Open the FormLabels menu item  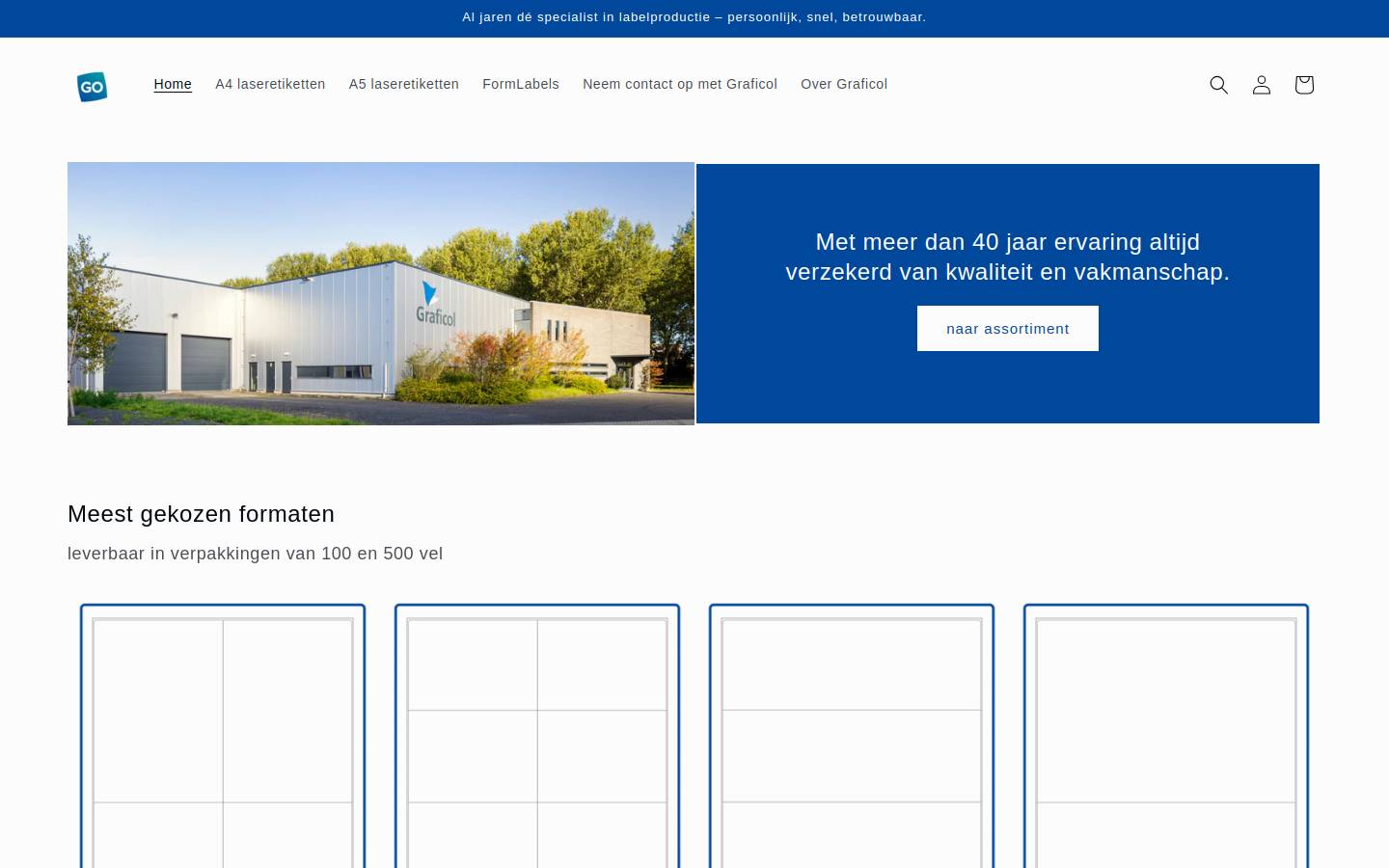(521, 84)
